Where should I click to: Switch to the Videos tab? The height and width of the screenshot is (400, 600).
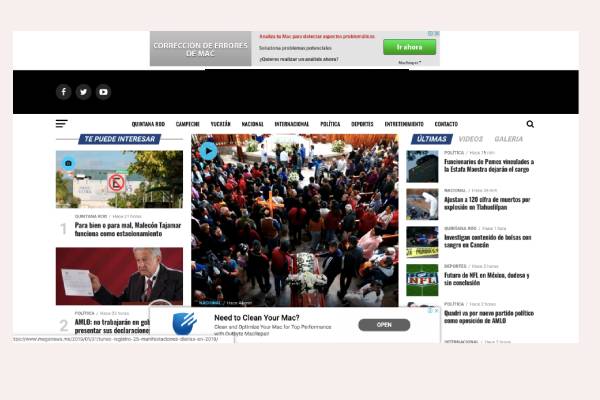coord(470,139)
